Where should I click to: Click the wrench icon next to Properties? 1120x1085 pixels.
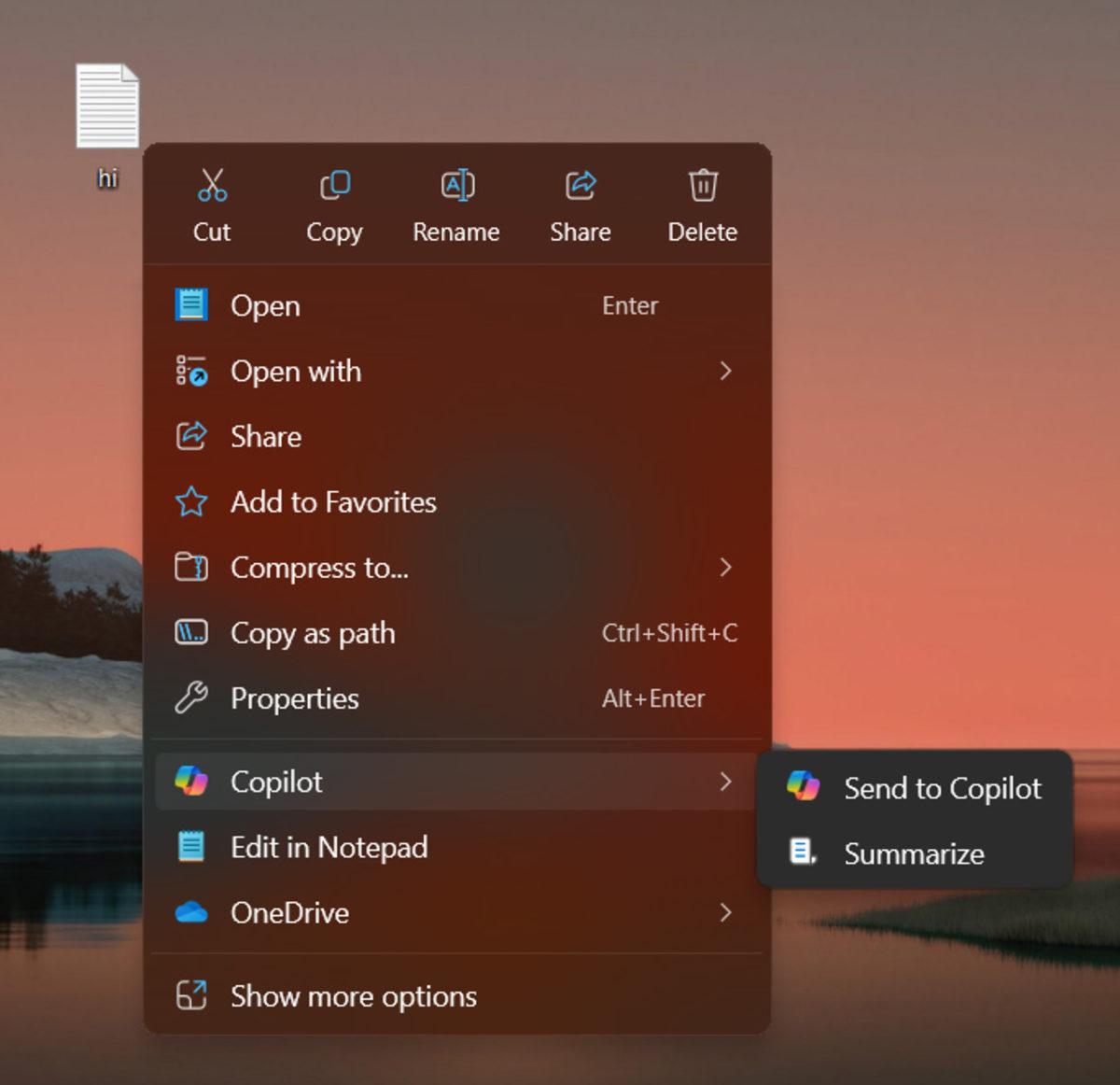point(190,697)
